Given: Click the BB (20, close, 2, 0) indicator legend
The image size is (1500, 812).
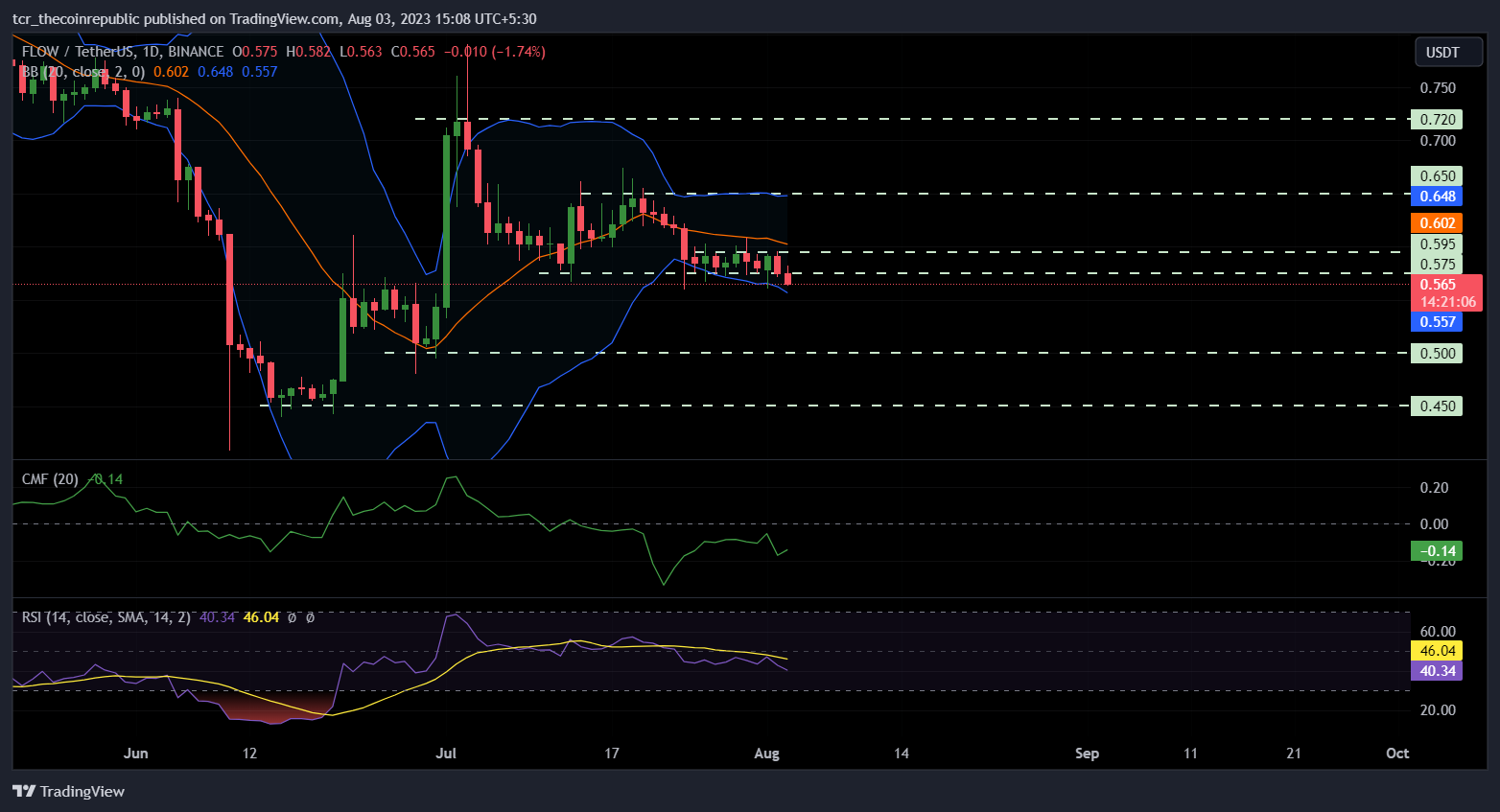Looking at the screenshot, I should [83, 72].
